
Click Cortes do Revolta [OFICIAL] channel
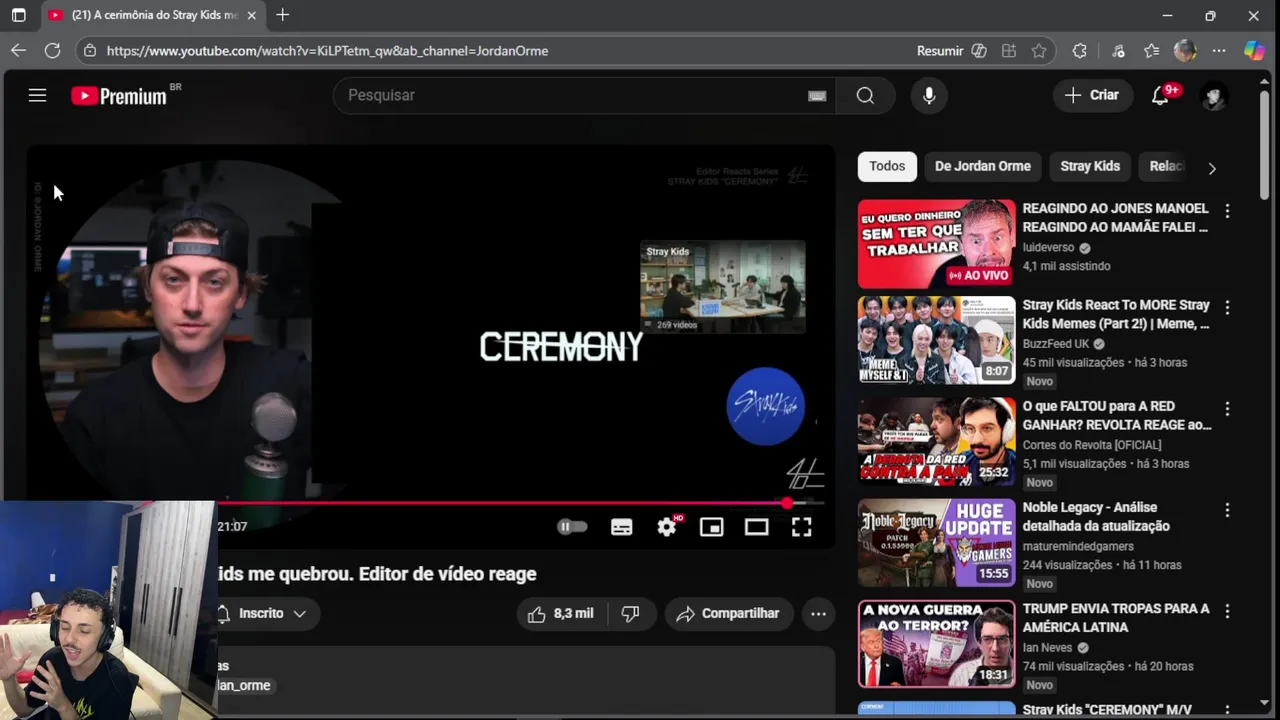pyautogui.click(x=1092, y=445)
